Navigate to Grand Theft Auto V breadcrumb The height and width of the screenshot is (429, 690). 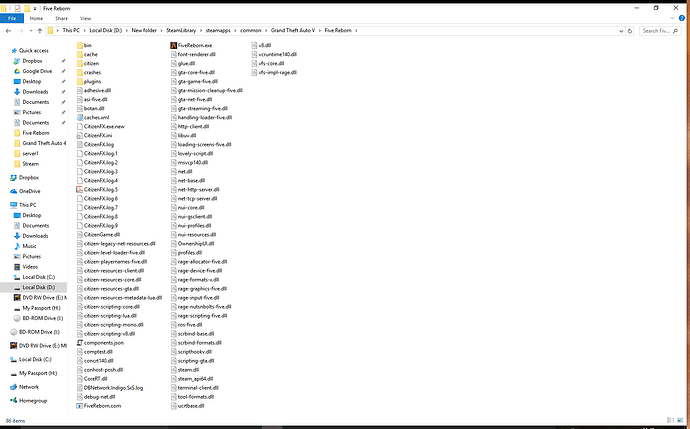pos(293,31)
